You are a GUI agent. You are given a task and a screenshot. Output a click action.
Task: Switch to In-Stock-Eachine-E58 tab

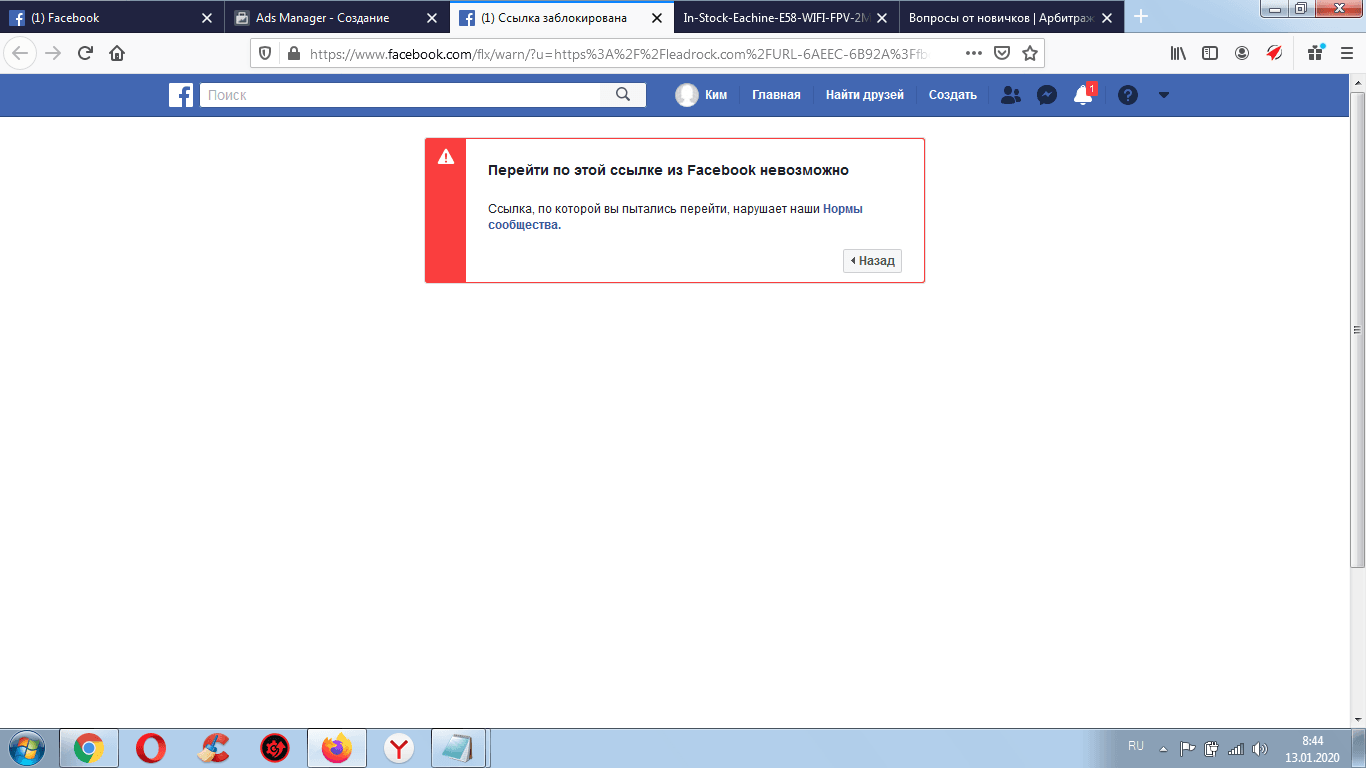(x=786, y=17)
